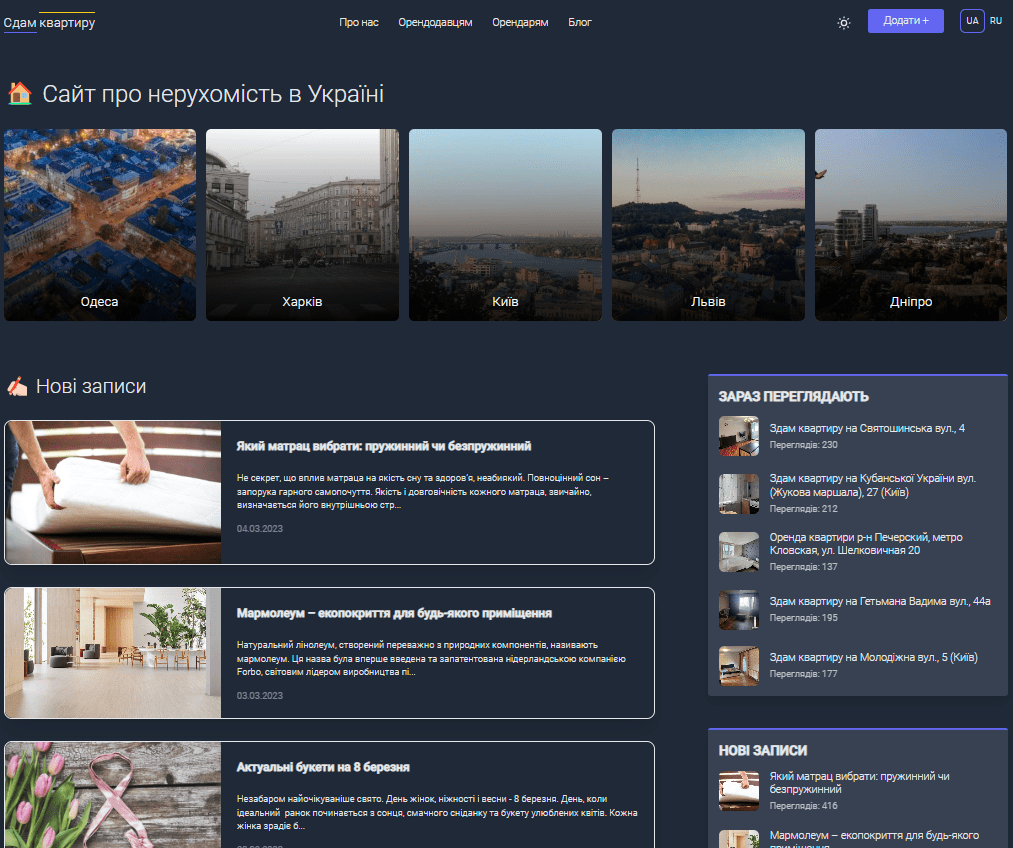This screenshot has width=1013, height=848.
Task: Click the Мармолеум article excerpt text
Action: tap(431, 658)
